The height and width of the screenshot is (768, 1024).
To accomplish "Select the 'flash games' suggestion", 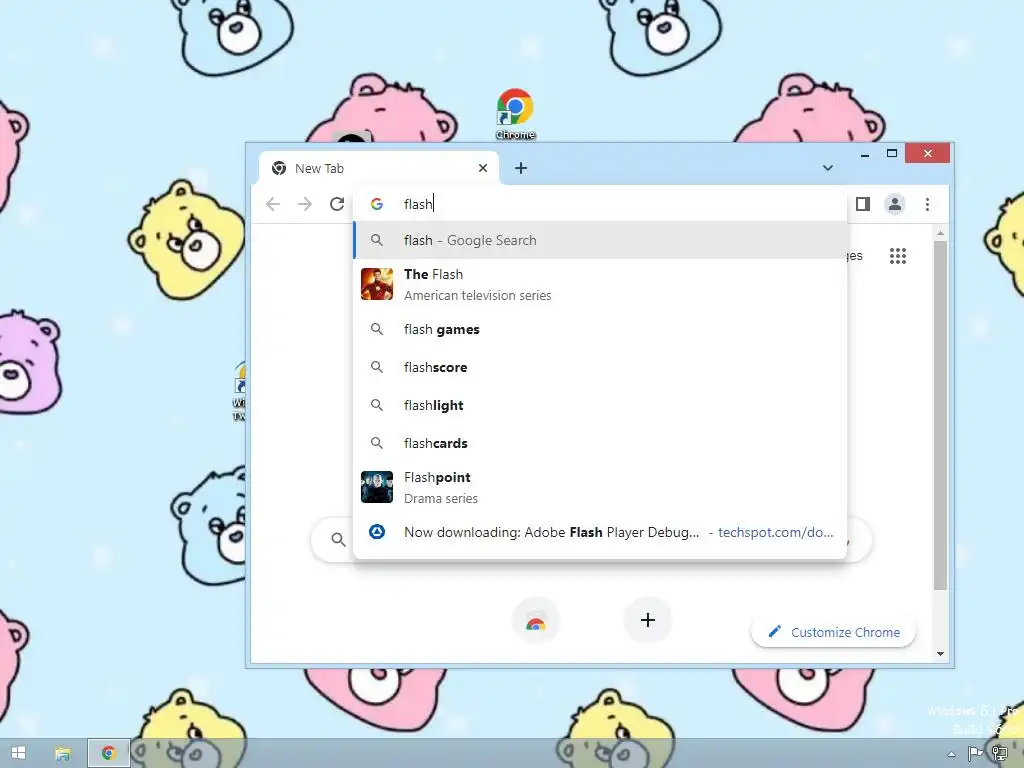I will click(x=600, y=329).
